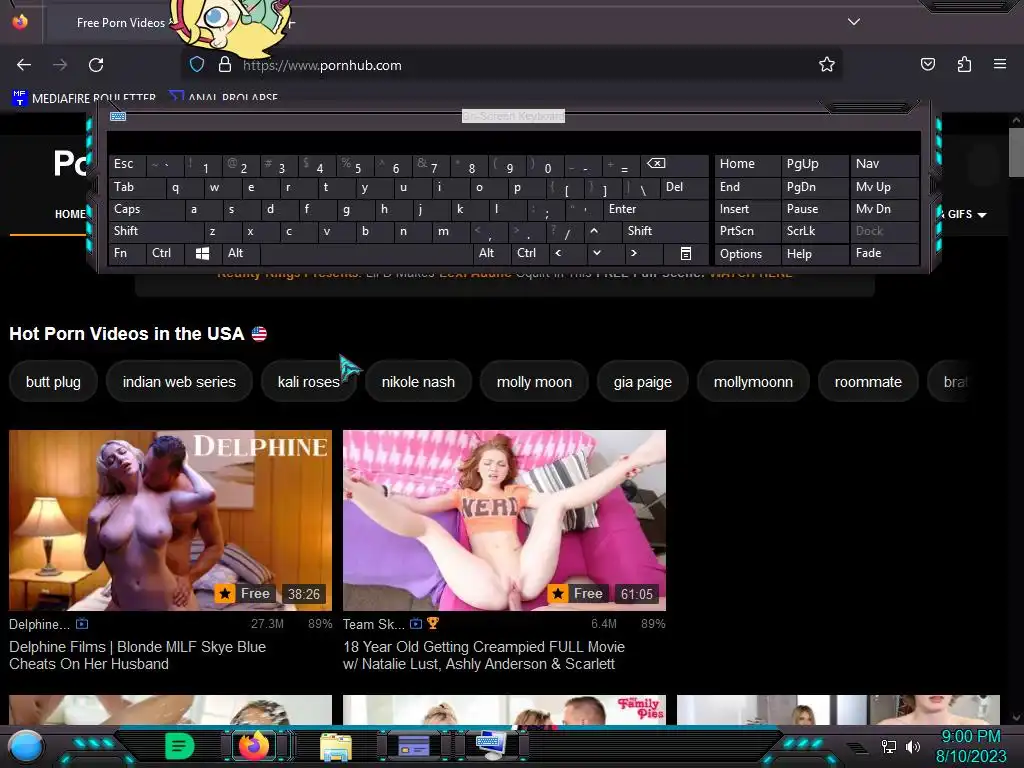This screenshot has width=1024, height=768.
Task: Click the down arrow key on the on-screen keyboard
Action: click(597, 253)
